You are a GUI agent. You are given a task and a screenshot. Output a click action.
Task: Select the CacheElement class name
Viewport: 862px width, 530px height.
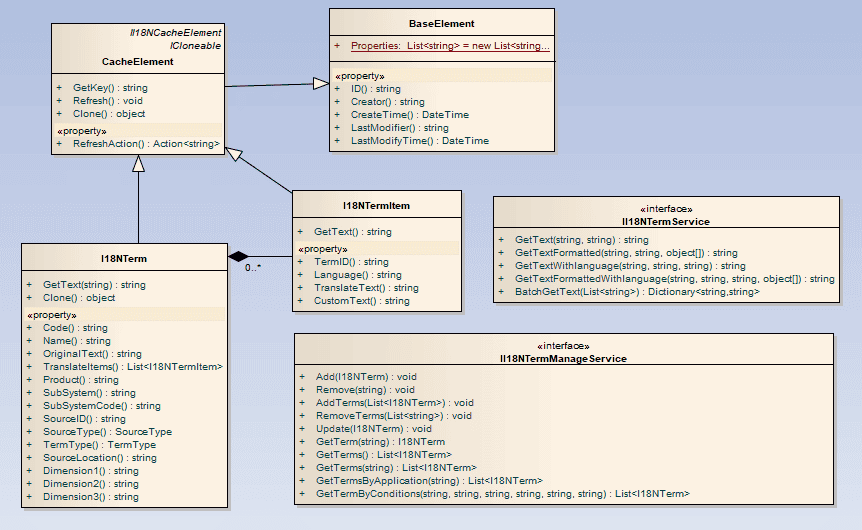click(138, 61)
